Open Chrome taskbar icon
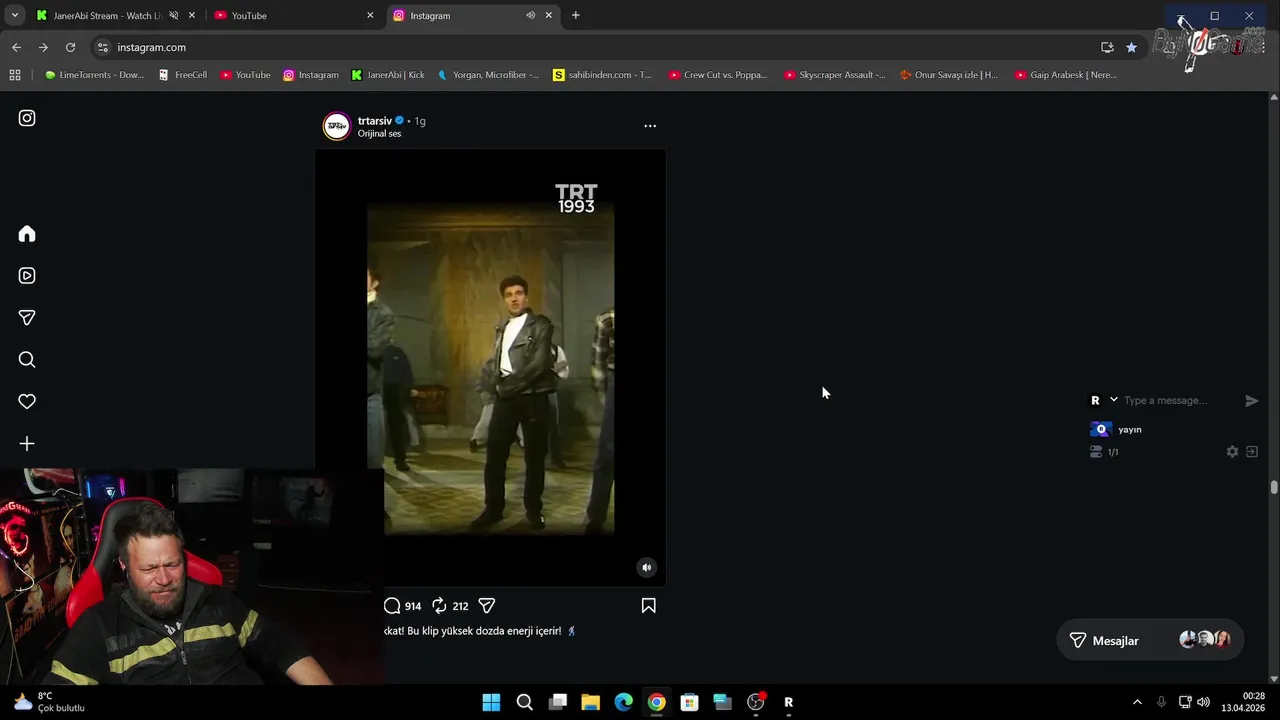This screenshot has width=1280, height=720. (656, 702)
